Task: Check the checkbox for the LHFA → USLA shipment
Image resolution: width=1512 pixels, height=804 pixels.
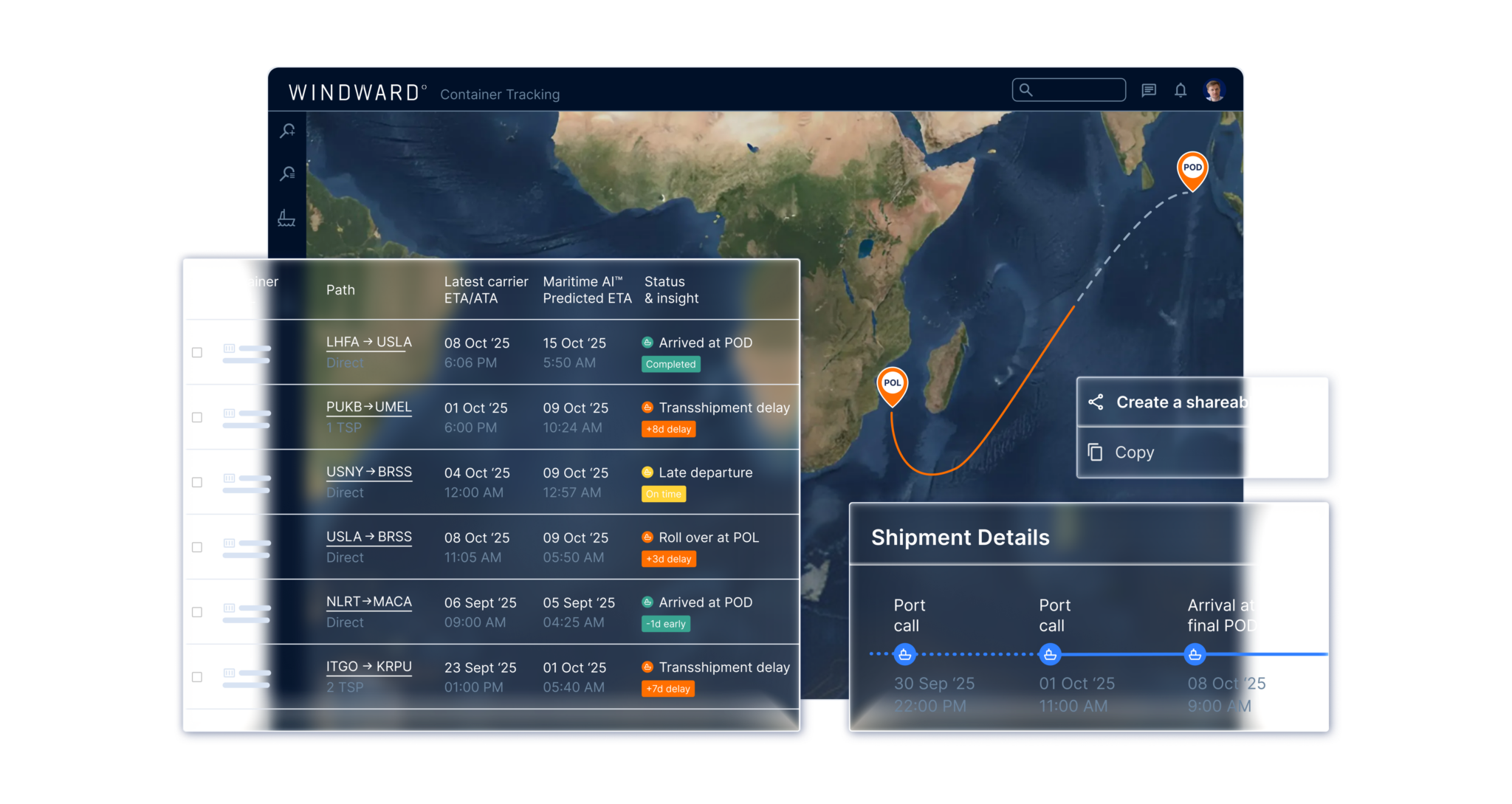Action: (x=197, y=353)
